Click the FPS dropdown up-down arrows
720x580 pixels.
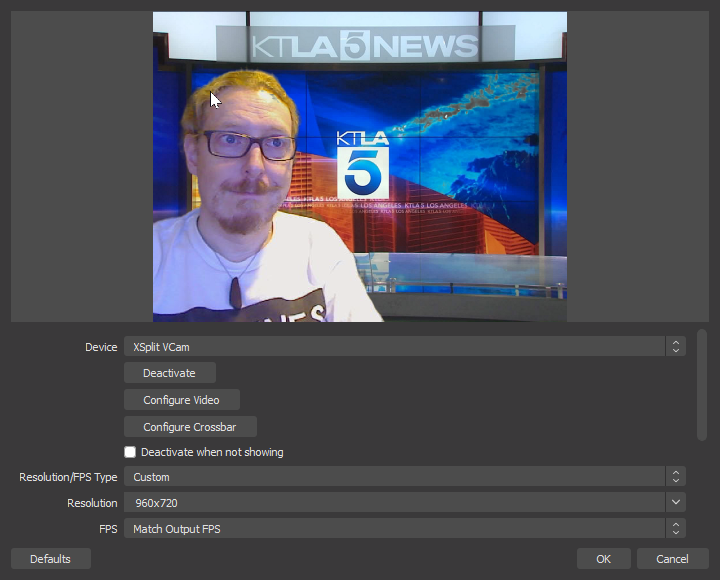pos(675,529)
